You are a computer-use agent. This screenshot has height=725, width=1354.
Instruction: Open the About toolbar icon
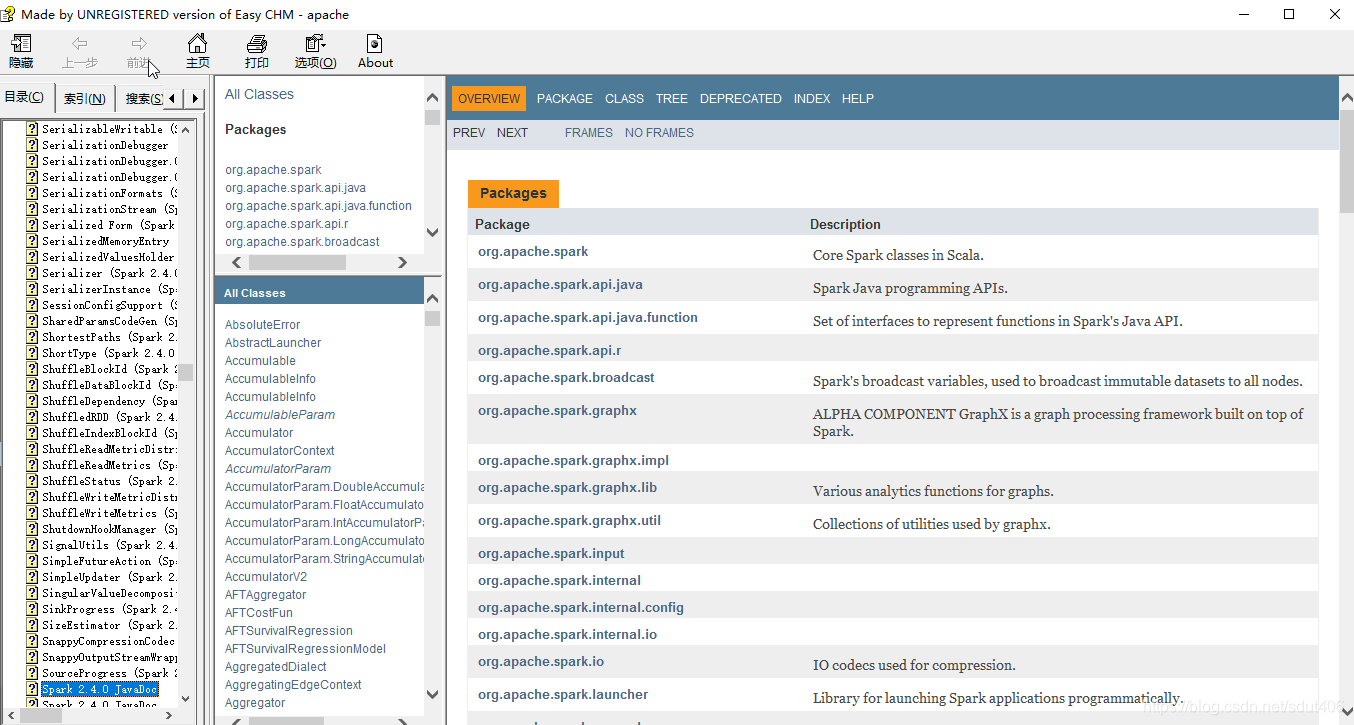point(375,44)
